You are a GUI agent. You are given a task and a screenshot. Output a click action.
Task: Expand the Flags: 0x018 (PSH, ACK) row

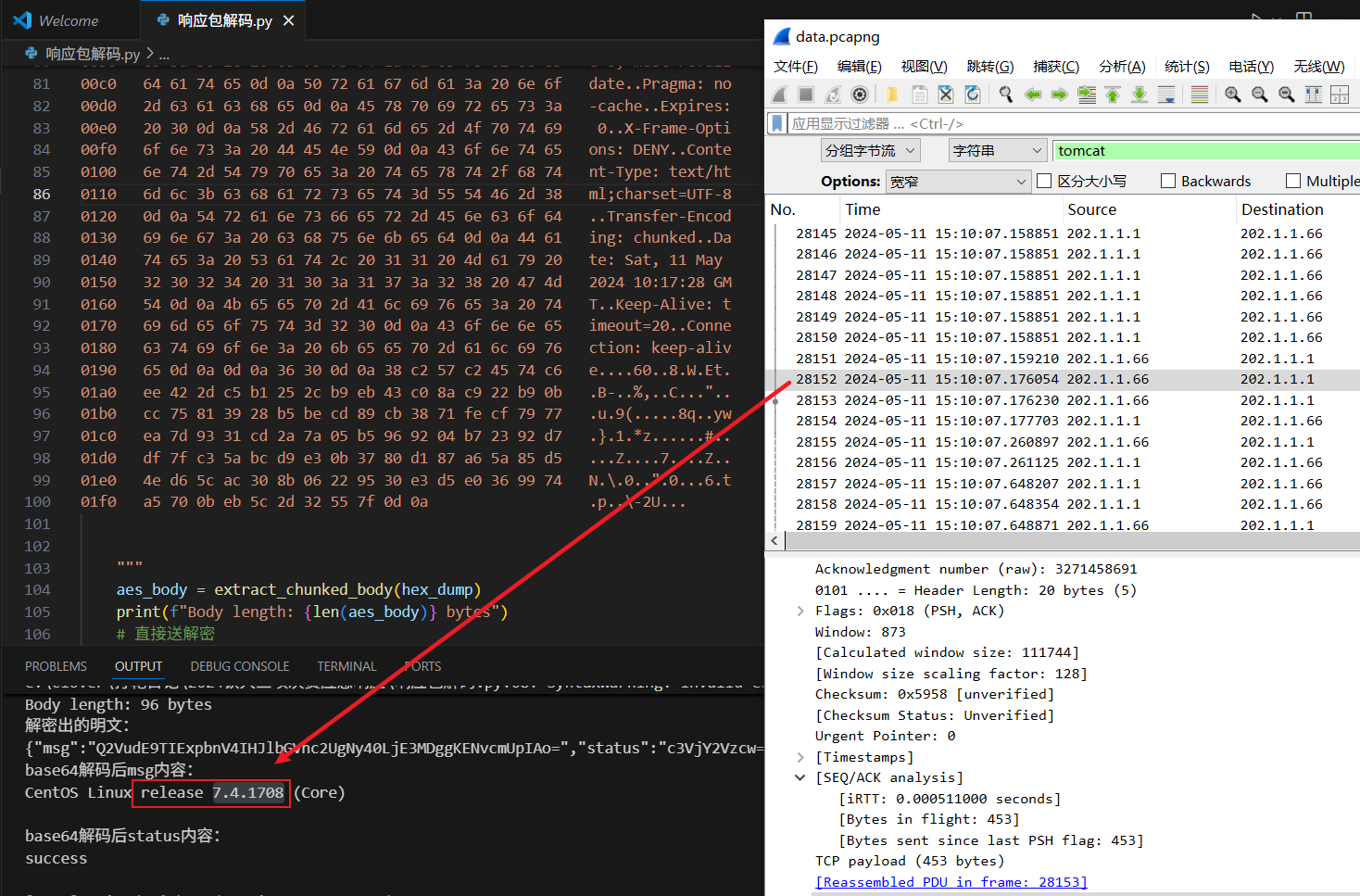[800, 611]
